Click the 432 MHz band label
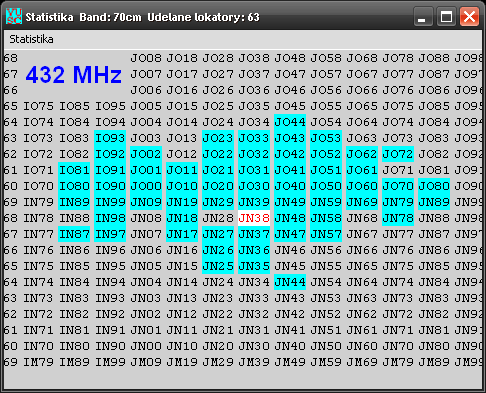This screenshot has width=486, height=393. click(x=74, y=74)
